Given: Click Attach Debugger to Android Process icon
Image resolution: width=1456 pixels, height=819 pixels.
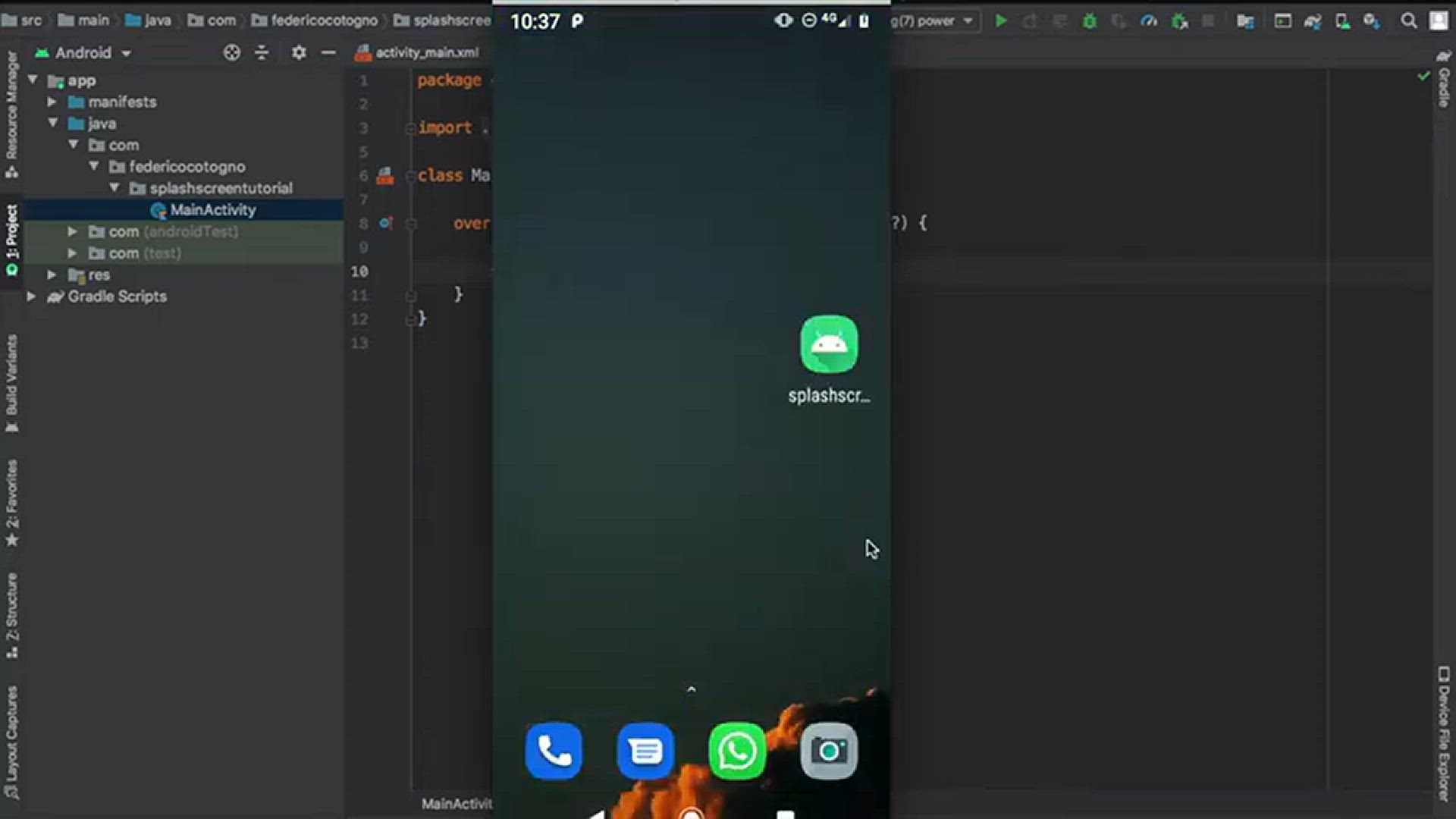Looking at the screenshot, I should [x=1179, y=21].
